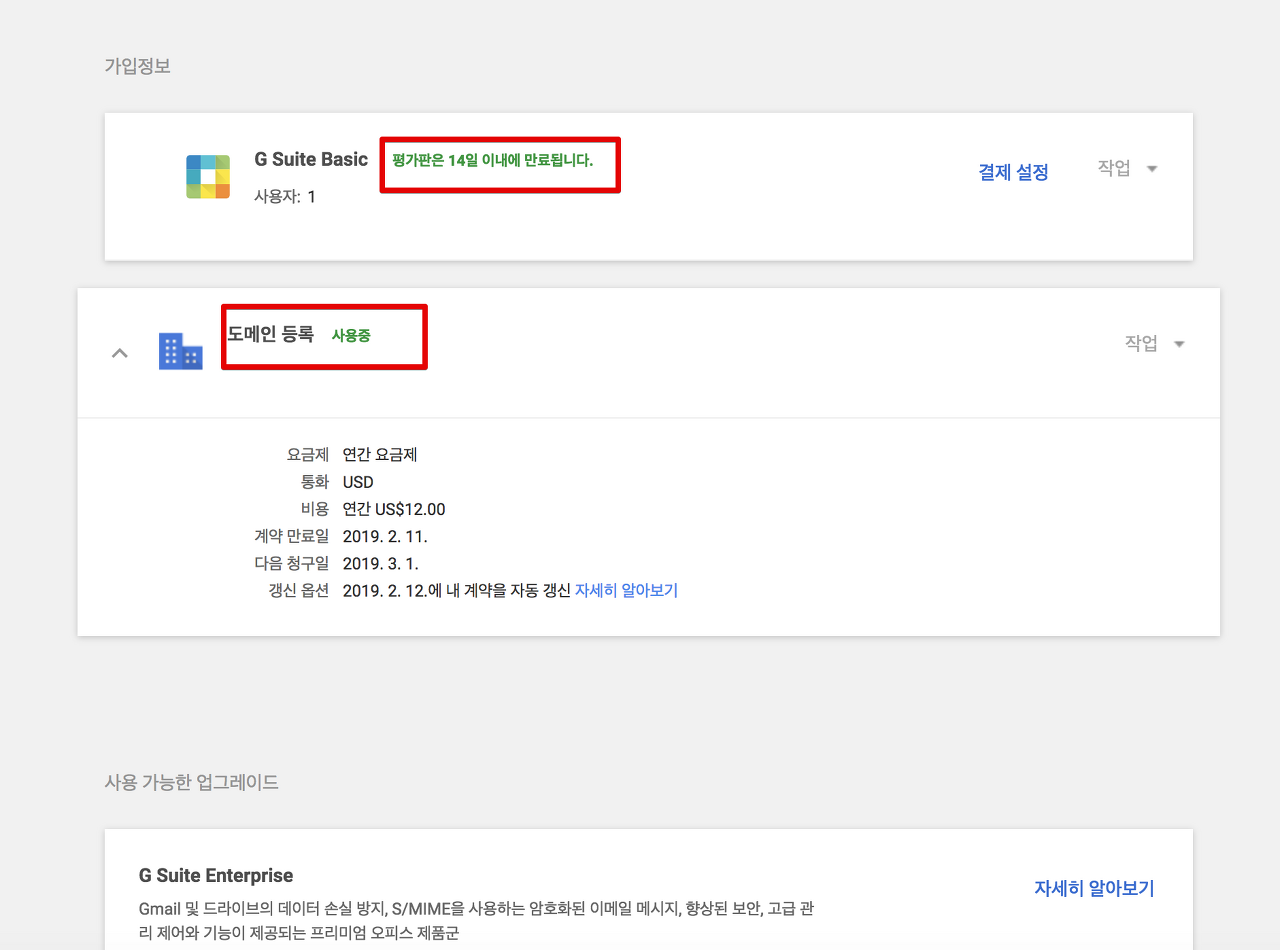Viewport: 1280px width, 950px height.
Task: Click the blue domain registration building icon
Action: pos(180,351)
